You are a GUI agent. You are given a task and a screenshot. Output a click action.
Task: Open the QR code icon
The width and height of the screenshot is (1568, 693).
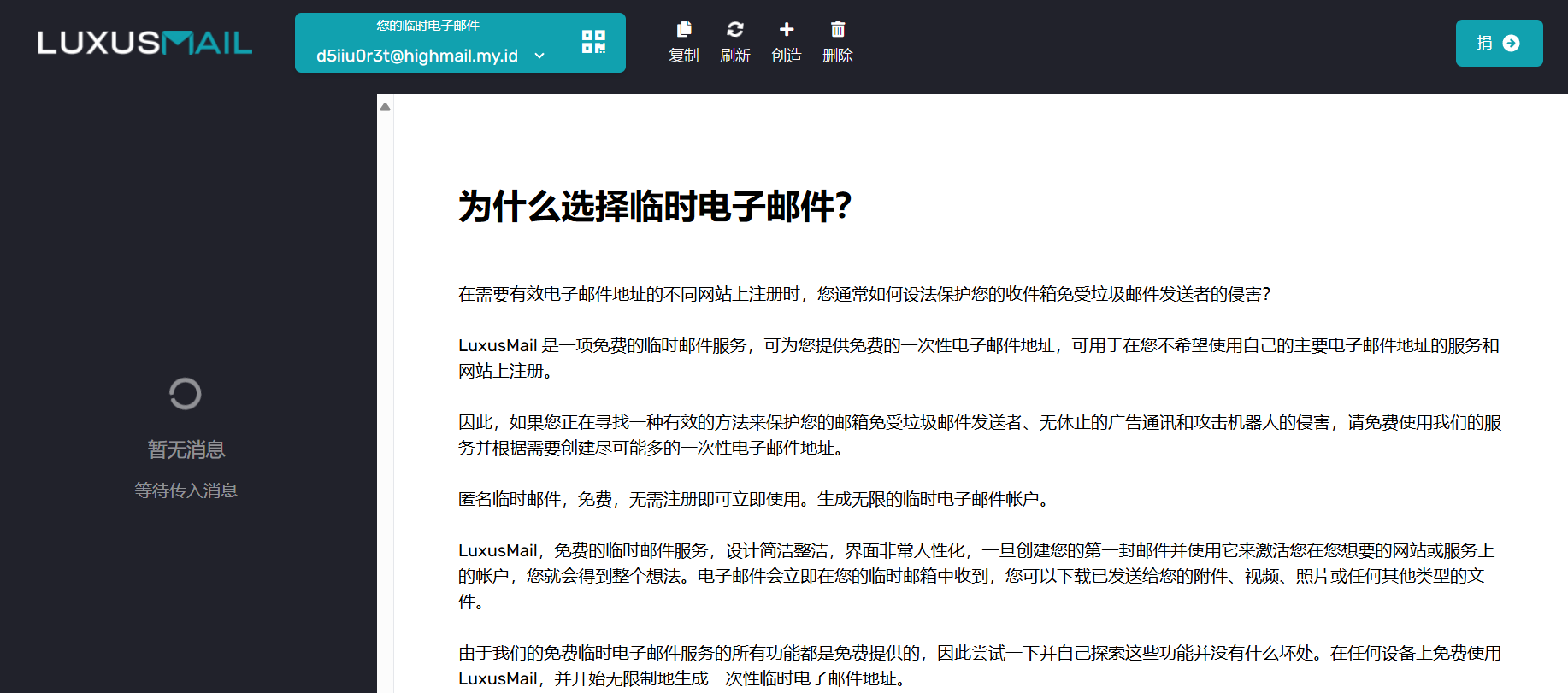593,42
